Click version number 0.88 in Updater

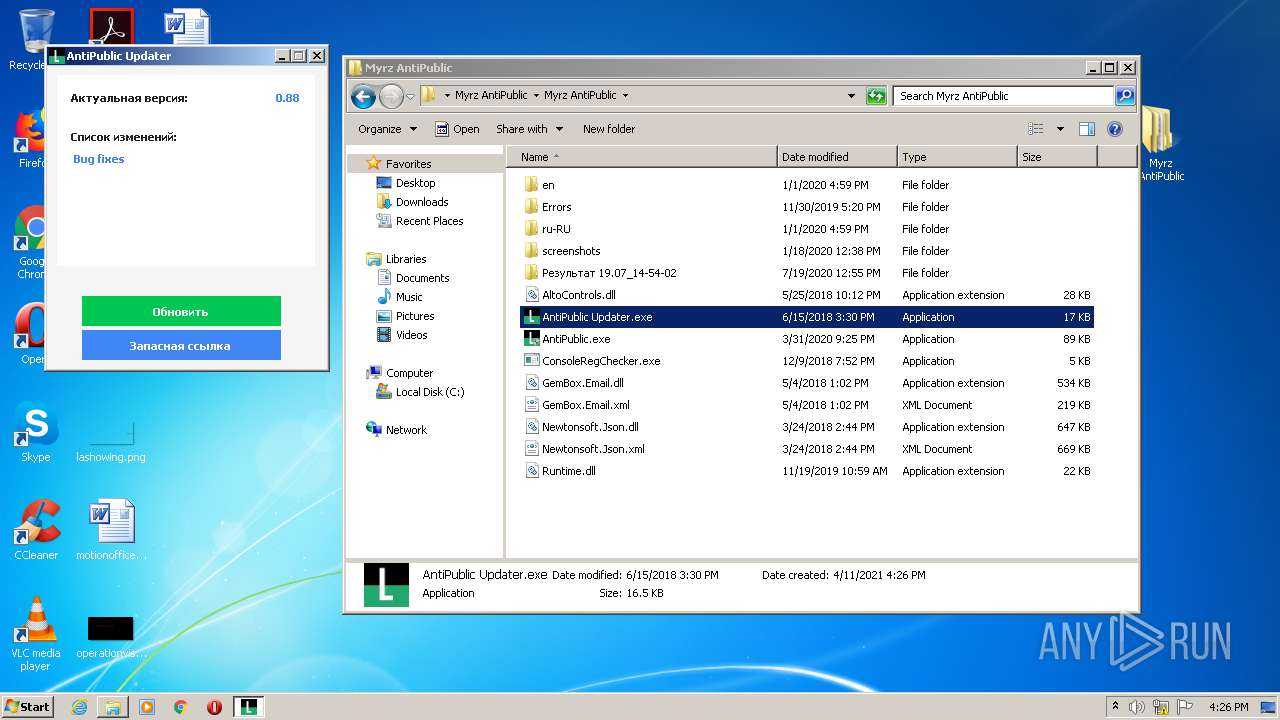(287, 98)
